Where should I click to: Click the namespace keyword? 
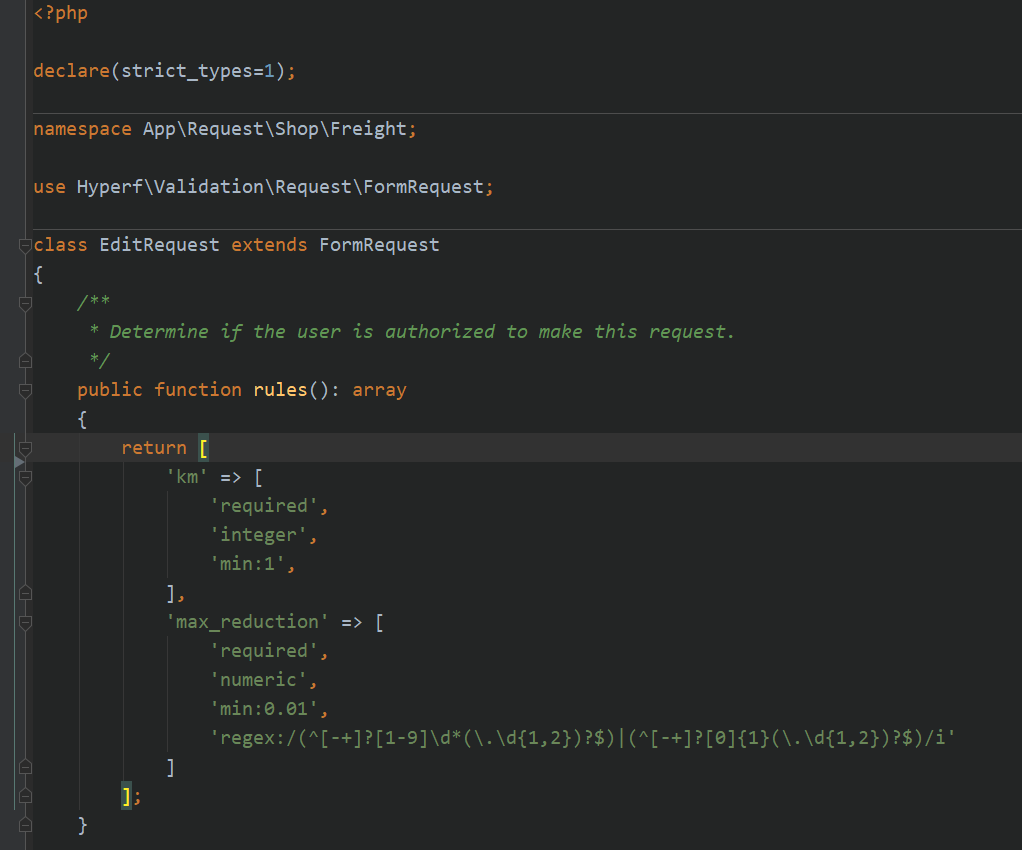point(82,129)
